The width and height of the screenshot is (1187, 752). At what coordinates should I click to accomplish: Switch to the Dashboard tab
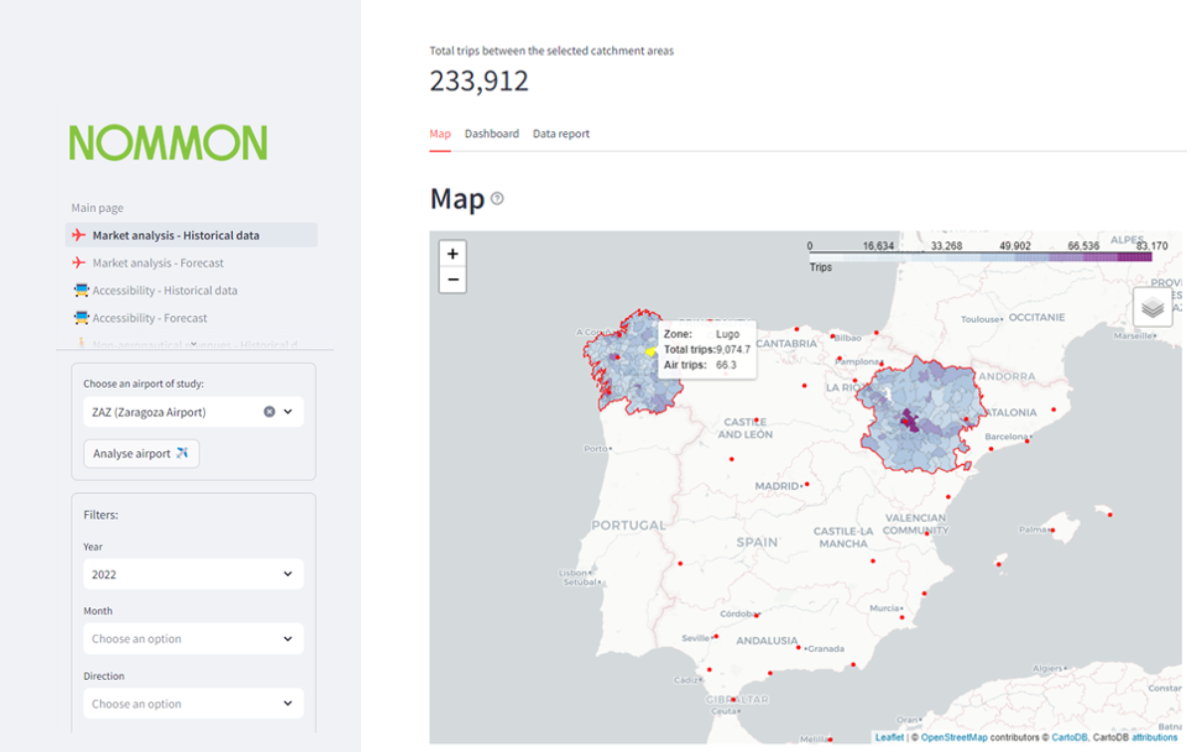(491, 134)
